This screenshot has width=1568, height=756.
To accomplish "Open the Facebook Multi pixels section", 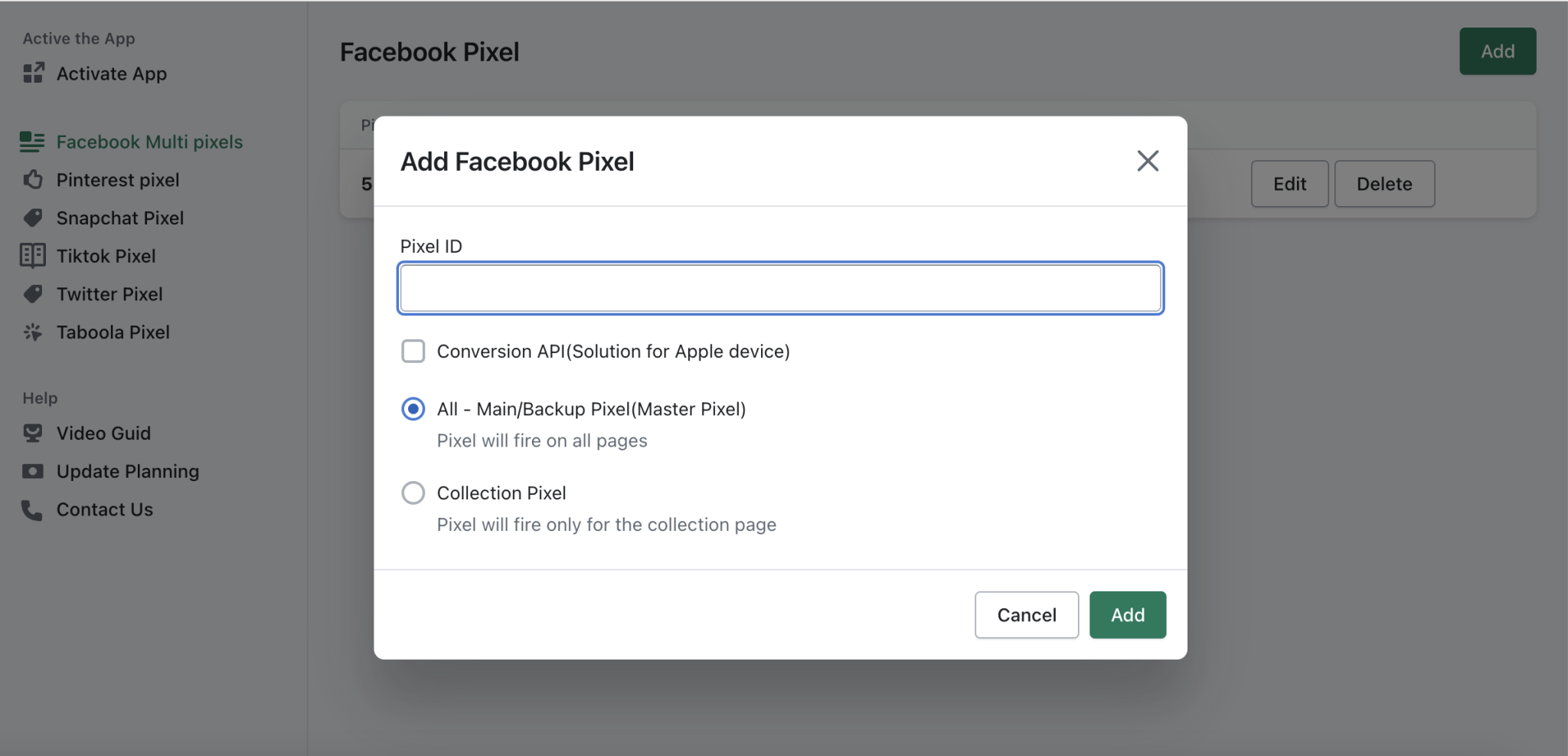I will click(x=149, y=141).
